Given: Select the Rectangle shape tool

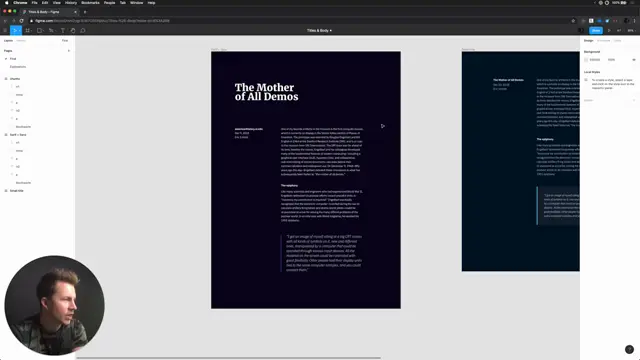Looking at the screenshot, I should click(x=40, y=30).
